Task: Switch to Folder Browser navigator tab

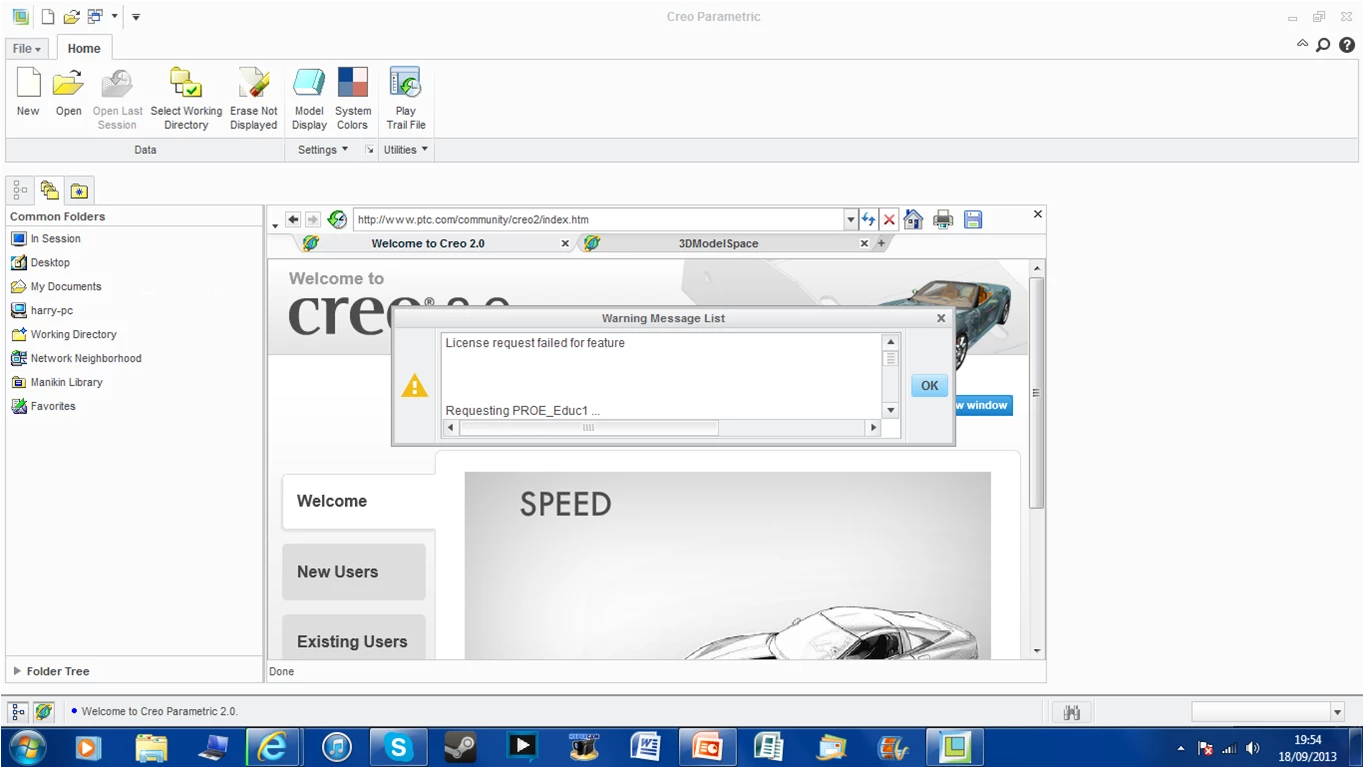Action: (49, 190)
